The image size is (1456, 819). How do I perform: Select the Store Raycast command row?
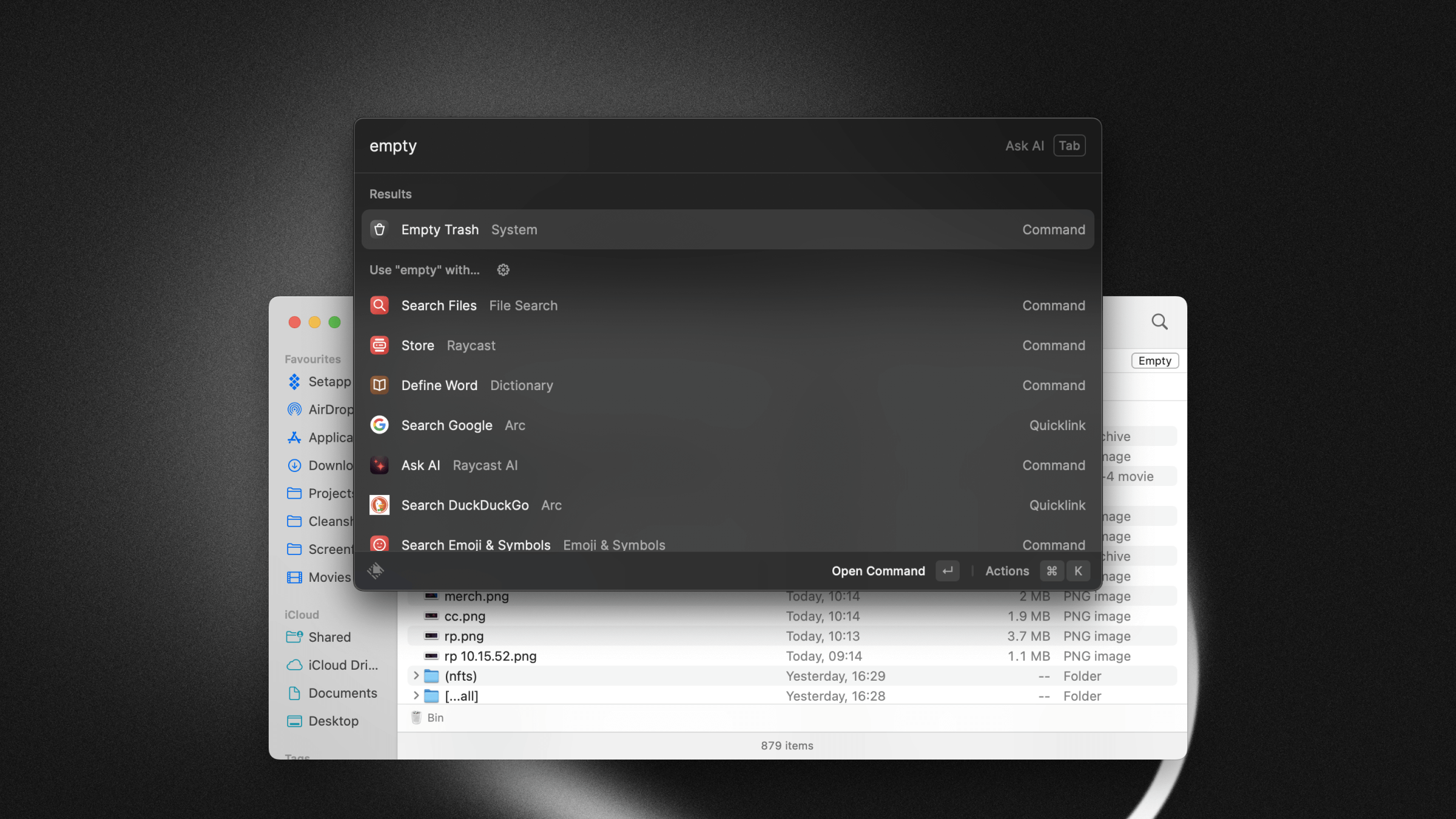(727, 345)
